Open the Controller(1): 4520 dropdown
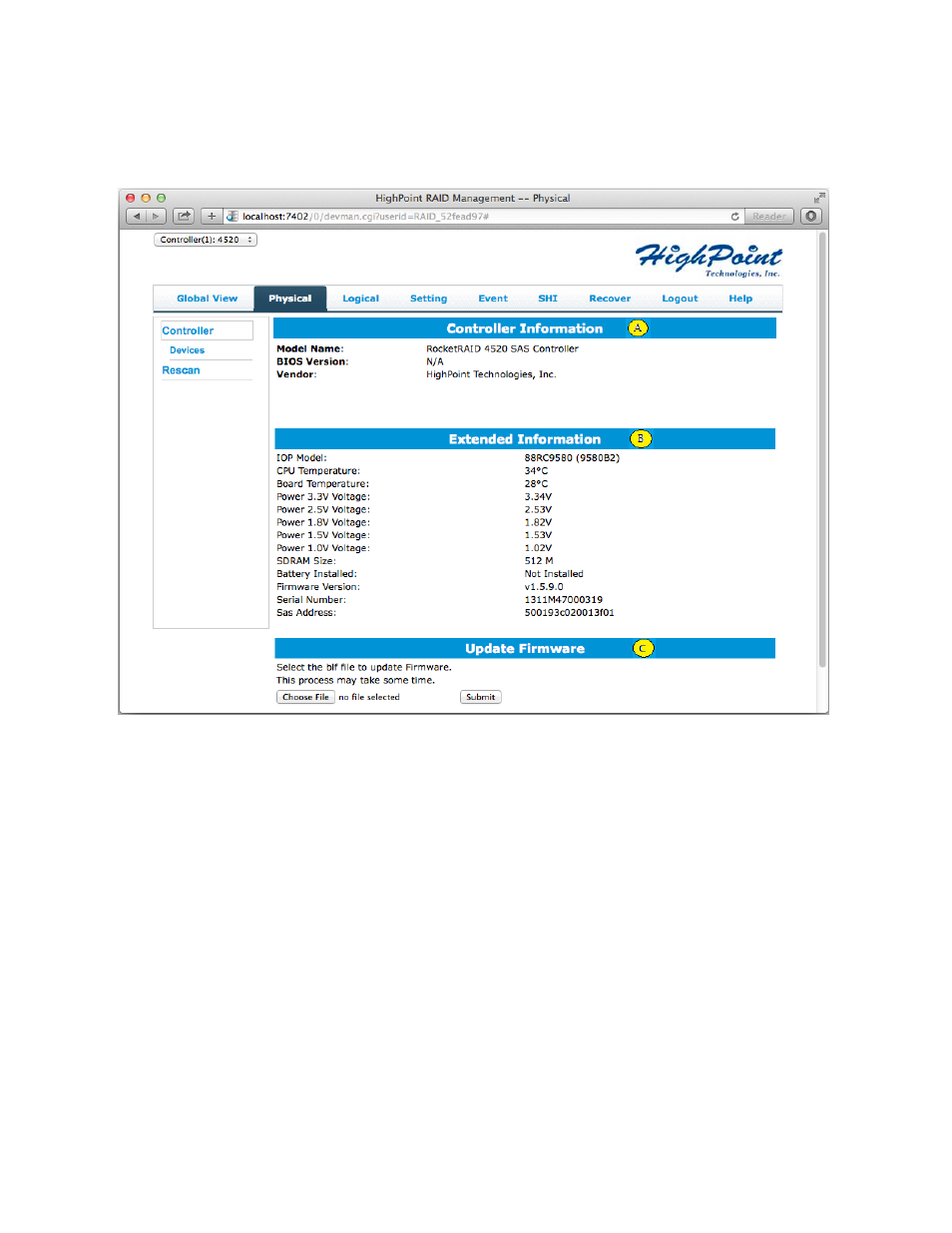 206,240
